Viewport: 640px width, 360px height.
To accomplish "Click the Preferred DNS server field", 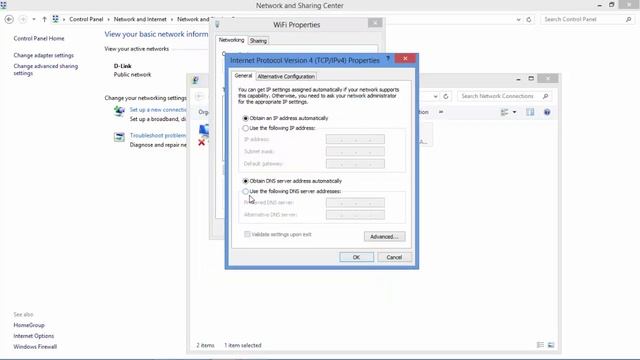I will [x=355, y=202].
